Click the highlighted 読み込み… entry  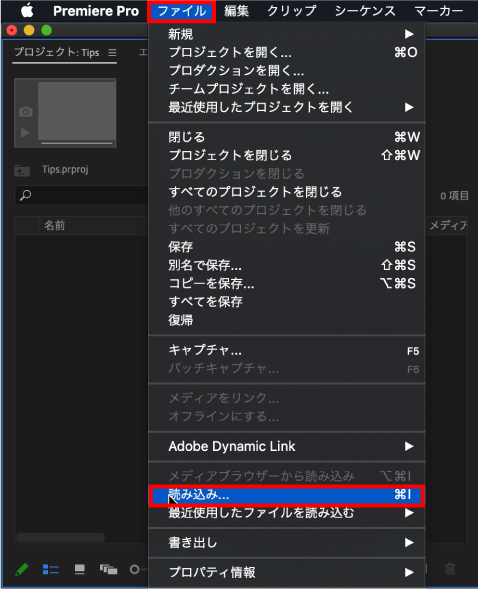[287, 495]
